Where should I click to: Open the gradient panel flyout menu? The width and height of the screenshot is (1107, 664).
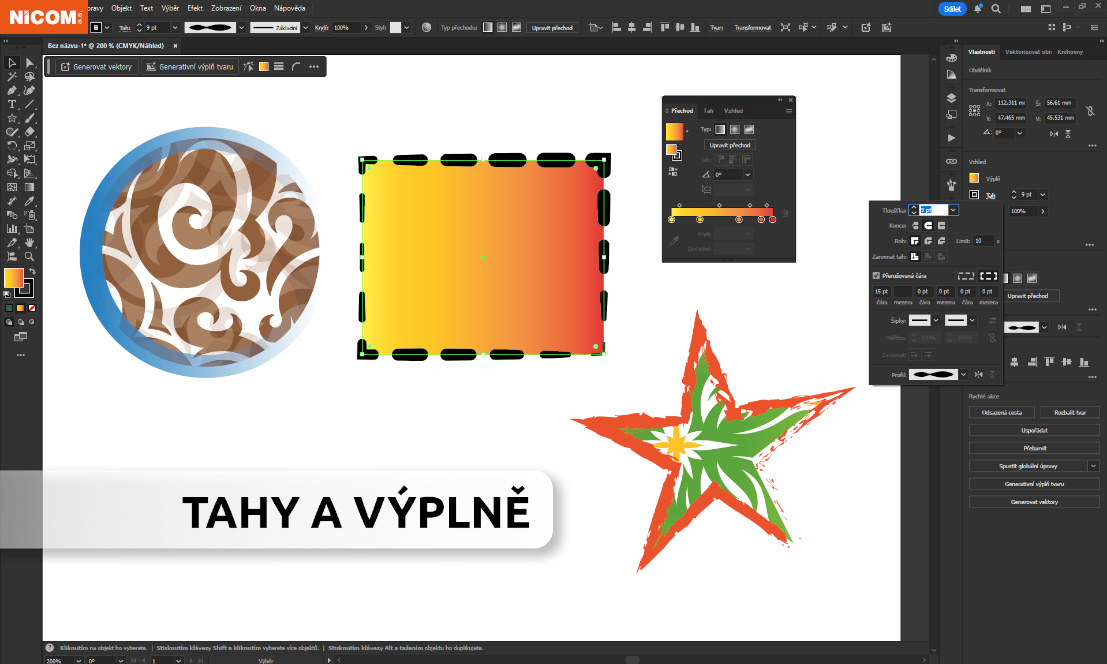coord(789,111)
